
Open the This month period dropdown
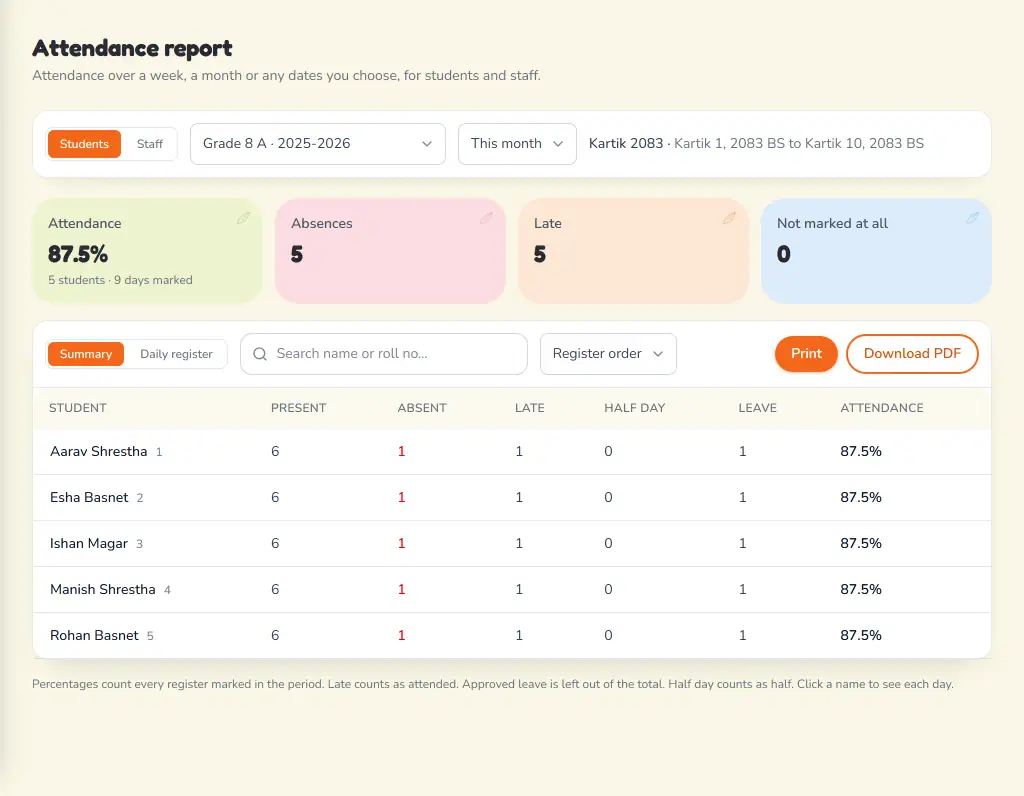[517, 144]
